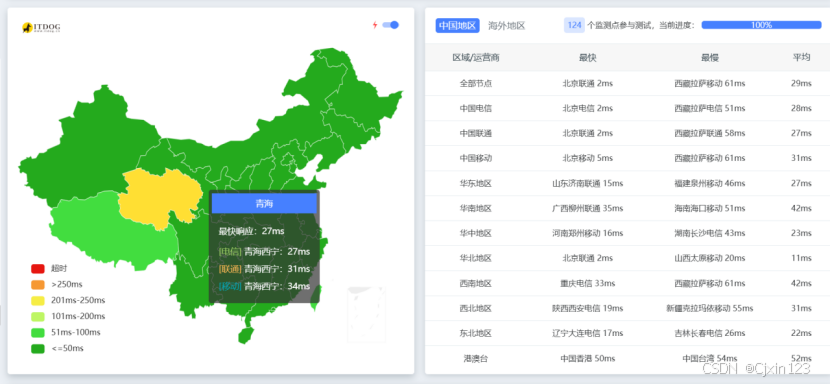Click the ITDOG logo
830x384 pixels.
41,27
